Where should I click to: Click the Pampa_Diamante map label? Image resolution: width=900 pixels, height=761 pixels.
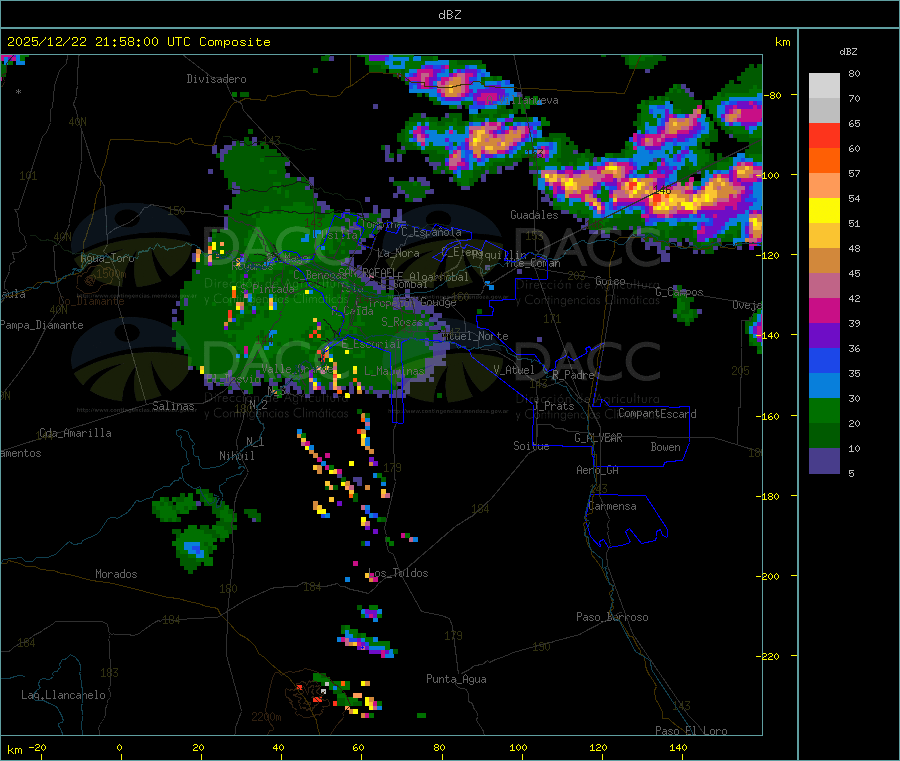click(41, 325)
